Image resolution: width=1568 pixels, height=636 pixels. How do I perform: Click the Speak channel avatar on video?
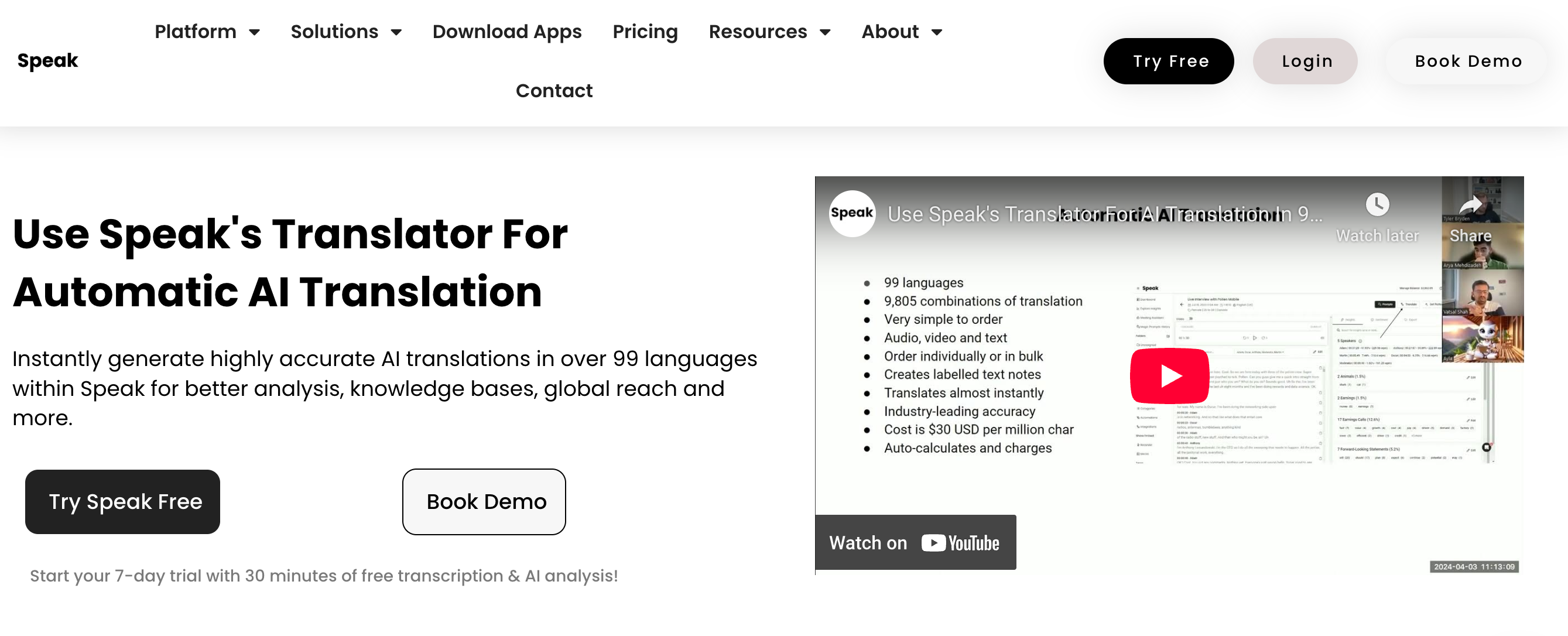click(851, 214)
